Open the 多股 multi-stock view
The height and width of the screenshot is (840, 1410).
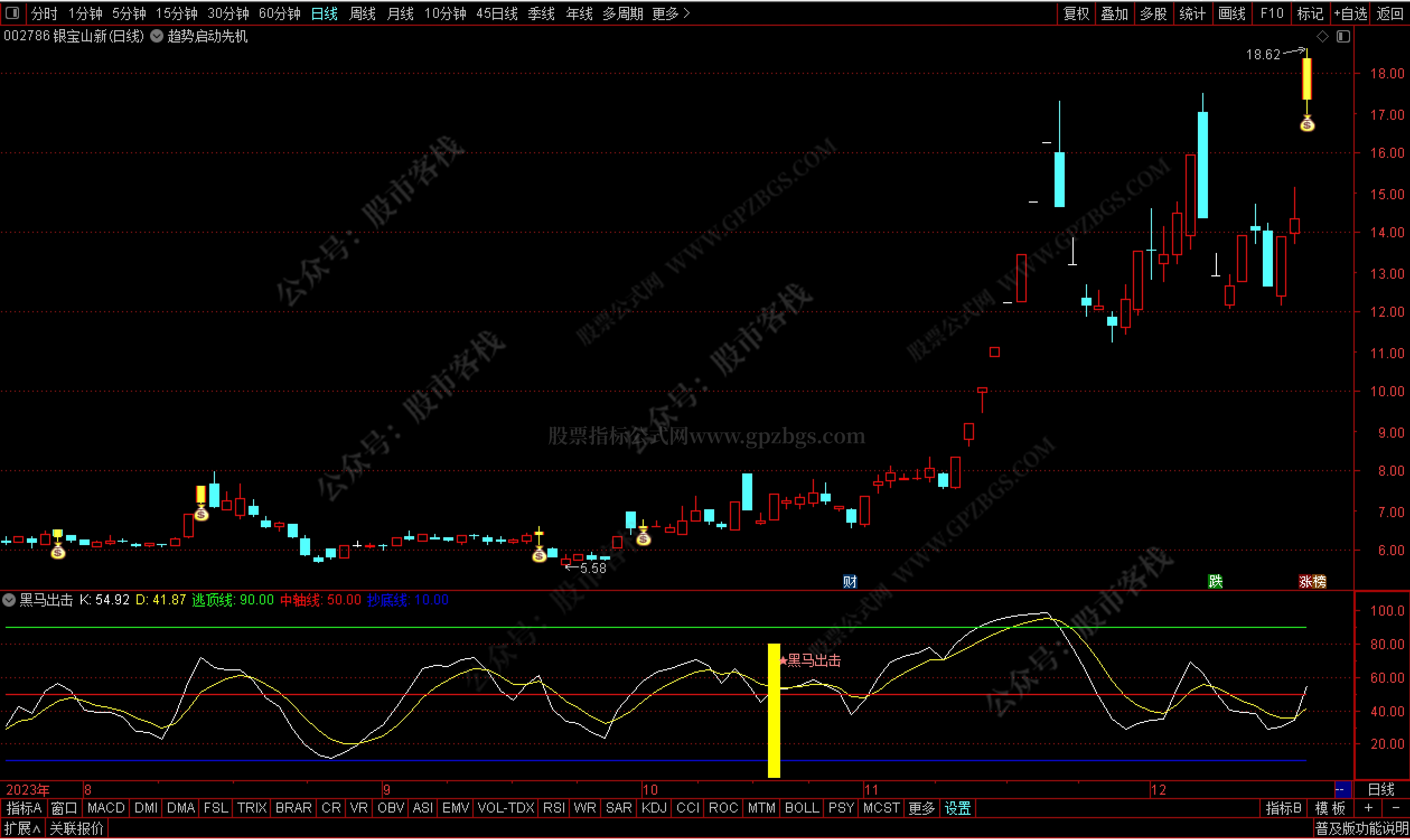pos(1153,13)
